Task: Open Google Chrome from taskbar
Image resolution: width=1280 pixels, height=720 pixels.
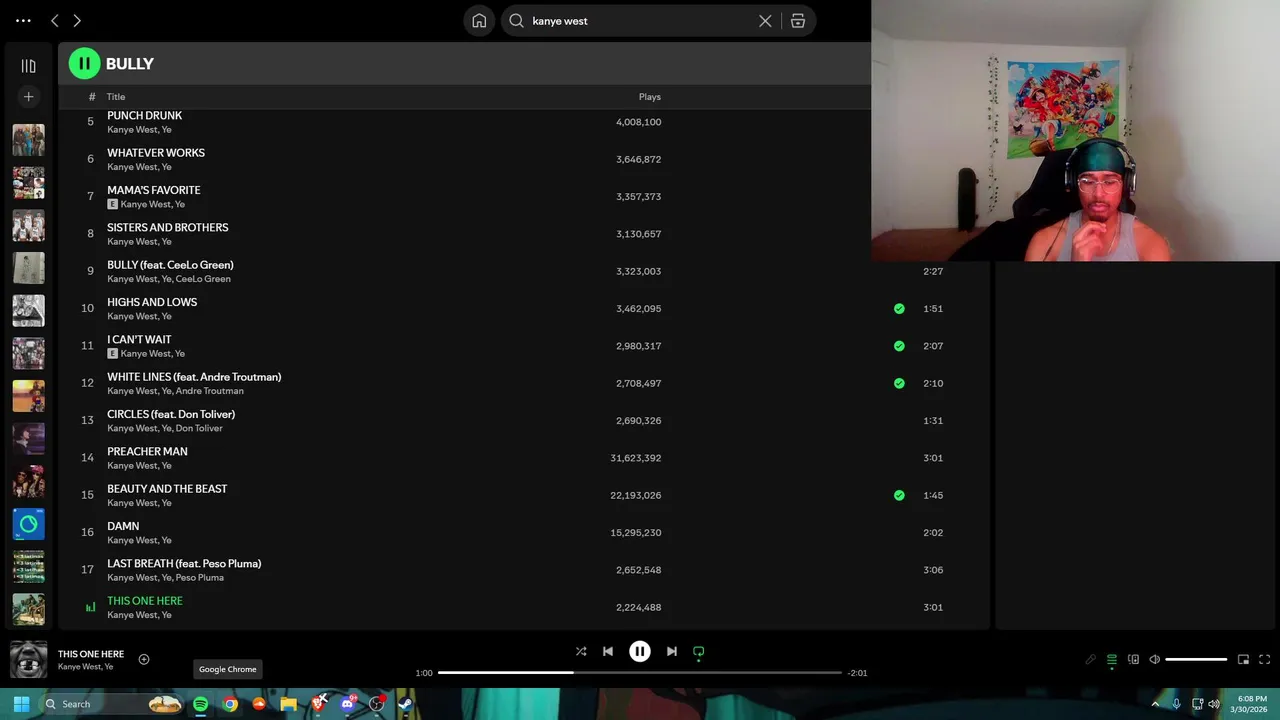Action: (230, 704)
